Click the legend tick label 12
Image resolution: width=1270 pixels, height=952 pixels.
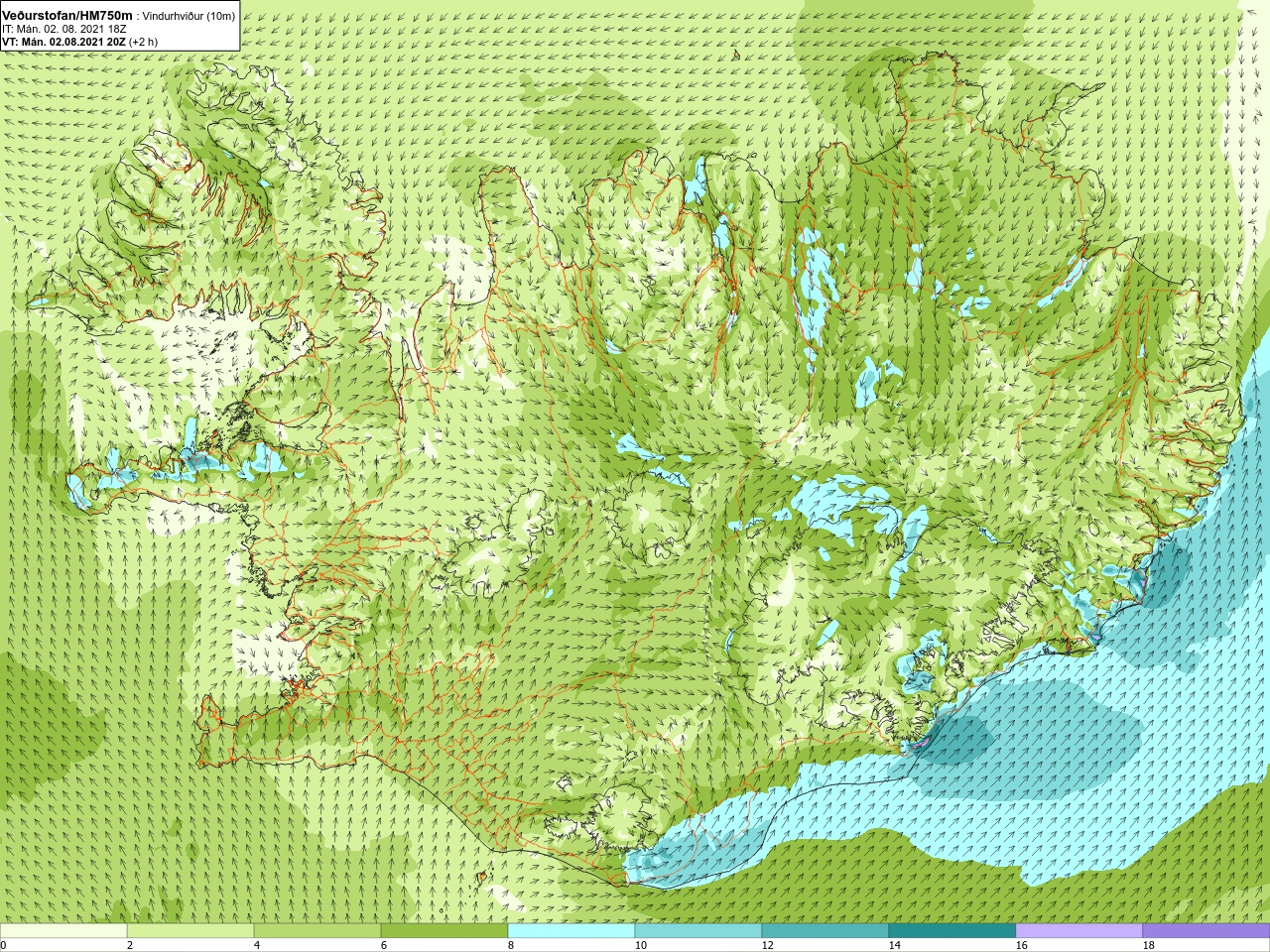coord(767,945)
